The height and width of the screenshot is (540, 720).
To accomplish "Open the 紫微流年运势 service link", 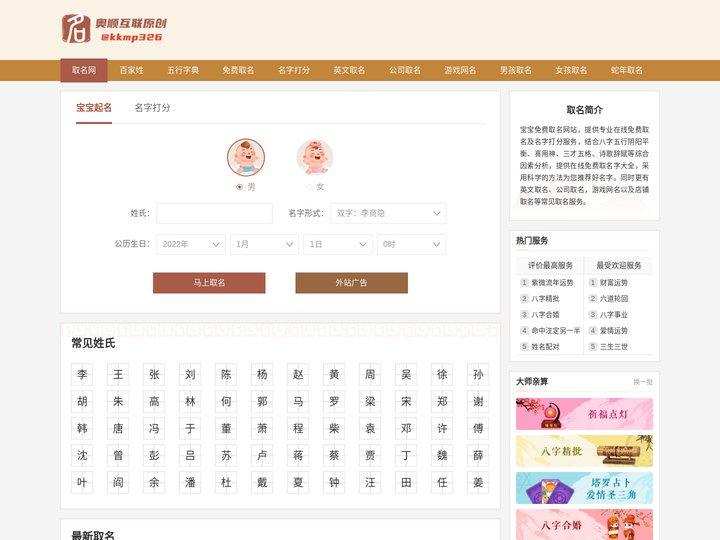I will [552, 282].
